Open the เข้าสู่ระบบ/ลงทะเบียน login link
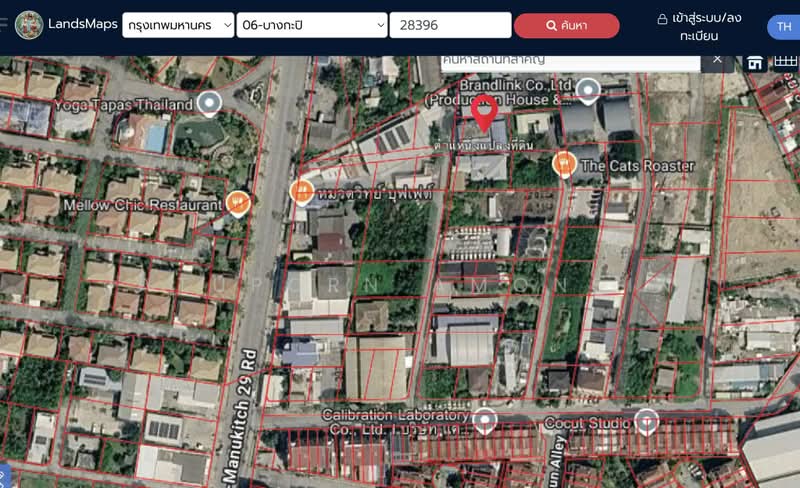The height and width of the screenshot is (488, 800). (x=706, y=27)
